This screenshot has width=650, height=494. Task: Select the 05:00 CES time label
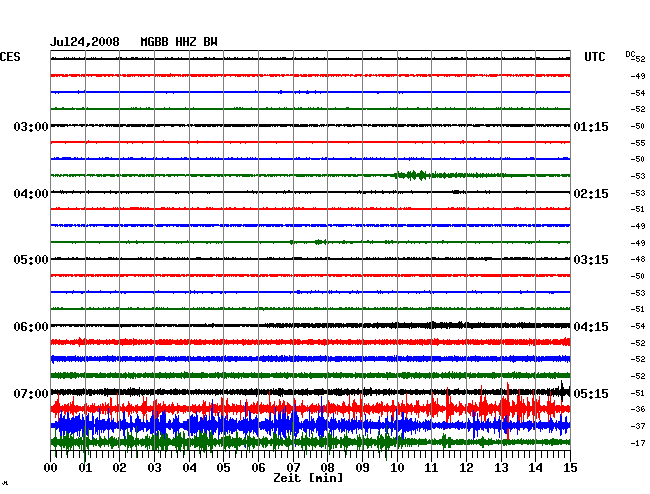coord(31,260)
